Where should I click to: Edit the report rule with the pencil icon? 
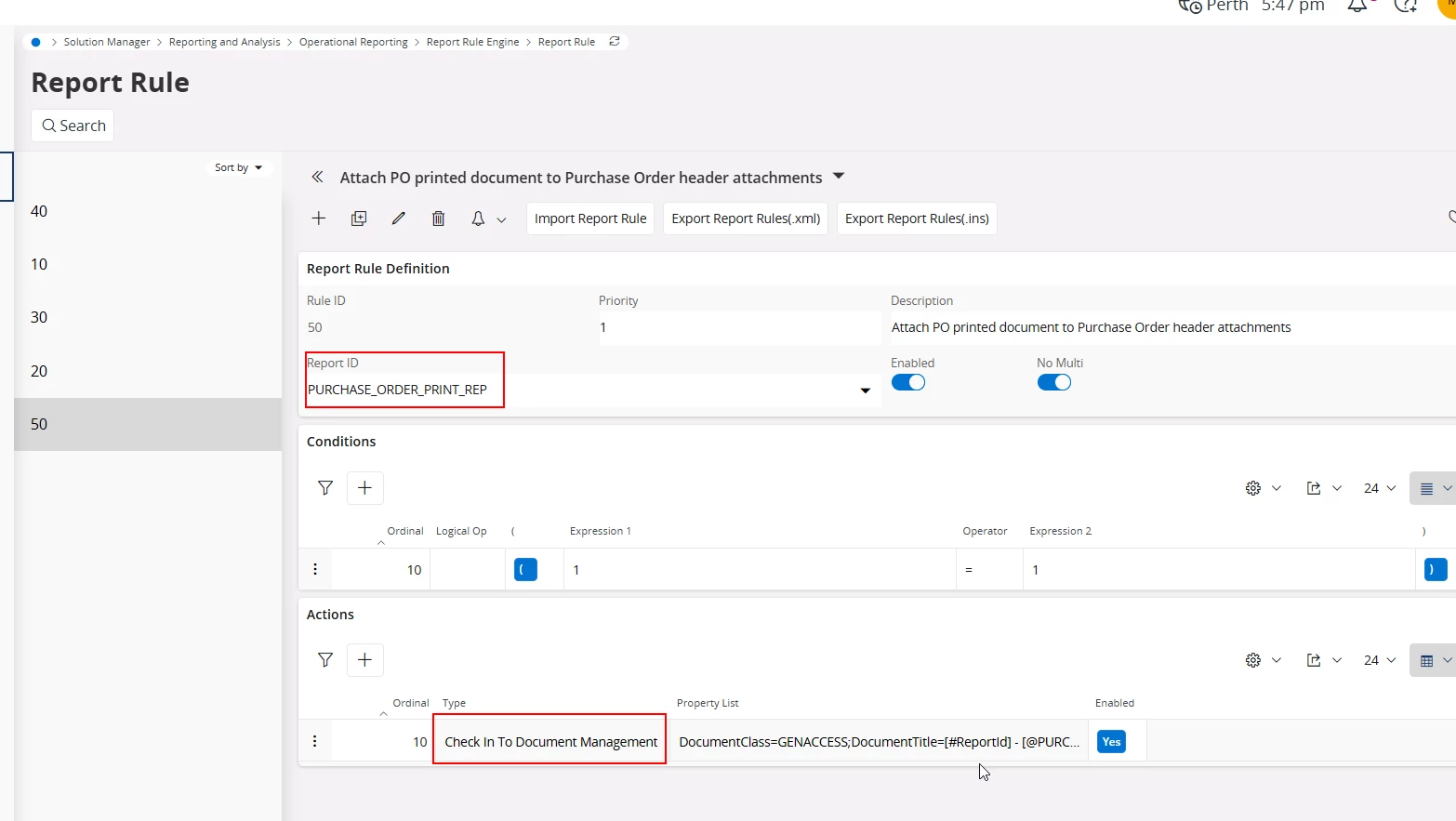[399, 218]
